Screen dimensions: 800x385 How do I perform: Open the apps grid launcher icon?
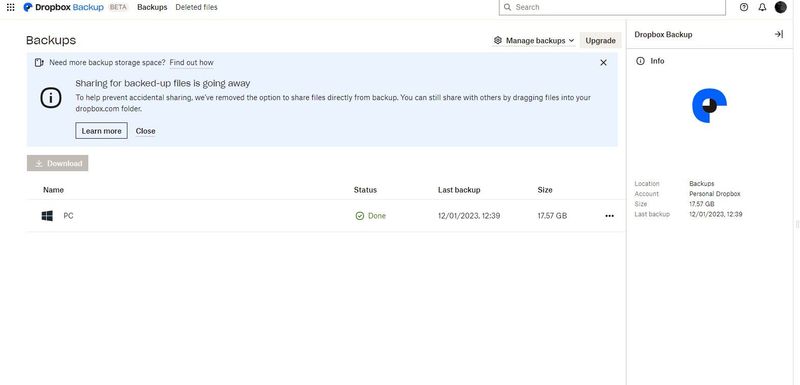pos(10,7)
